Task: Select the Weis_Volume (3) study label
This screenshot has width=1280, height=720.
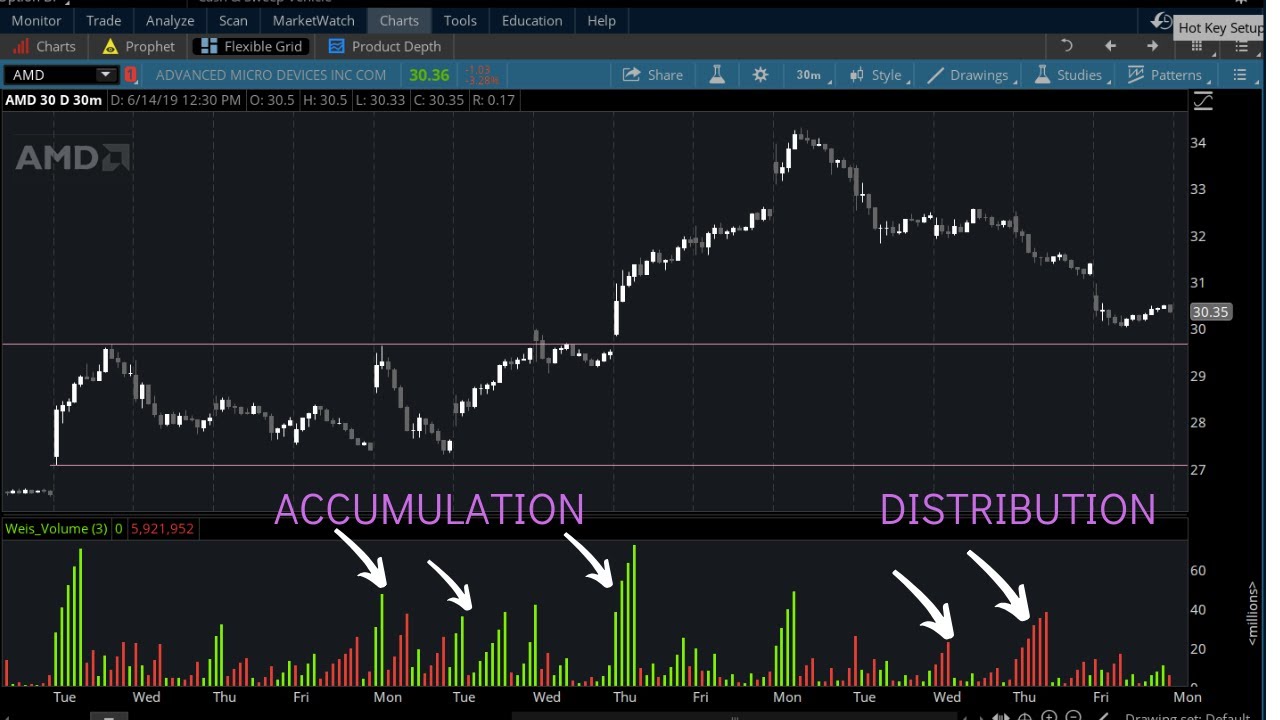Action: (57, 528)
